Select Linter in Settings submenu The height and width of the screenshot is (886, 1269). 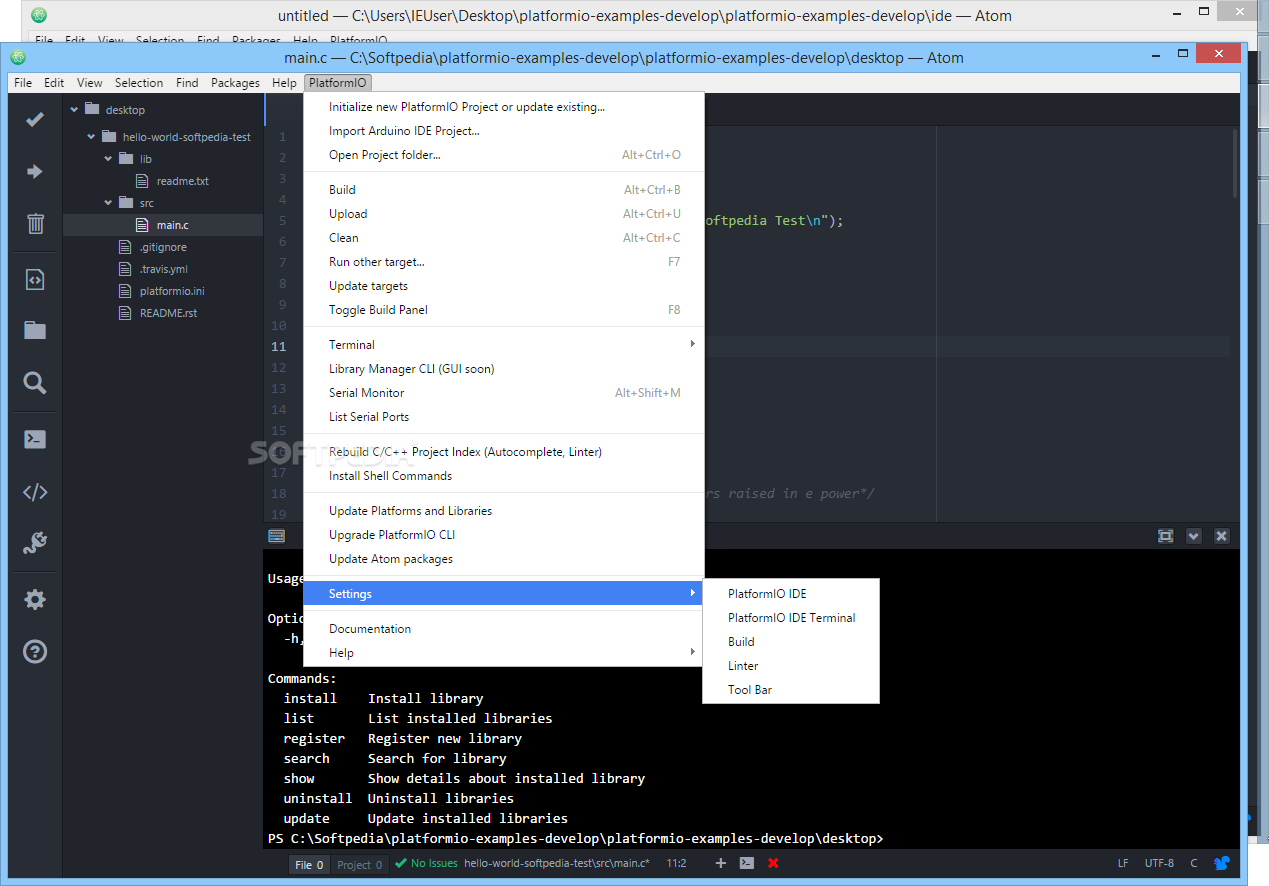[791, 665]
